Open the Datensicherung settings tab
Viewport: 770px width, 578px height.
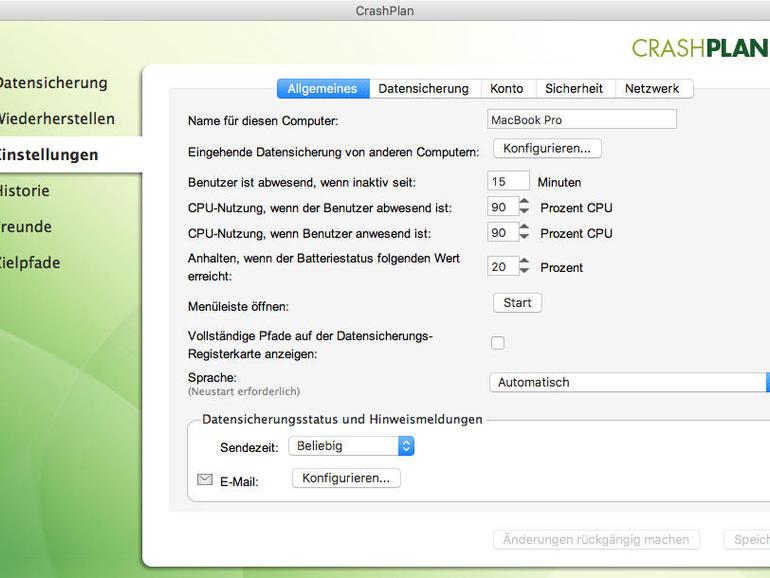pyautogui.click(x=424, y=89)
